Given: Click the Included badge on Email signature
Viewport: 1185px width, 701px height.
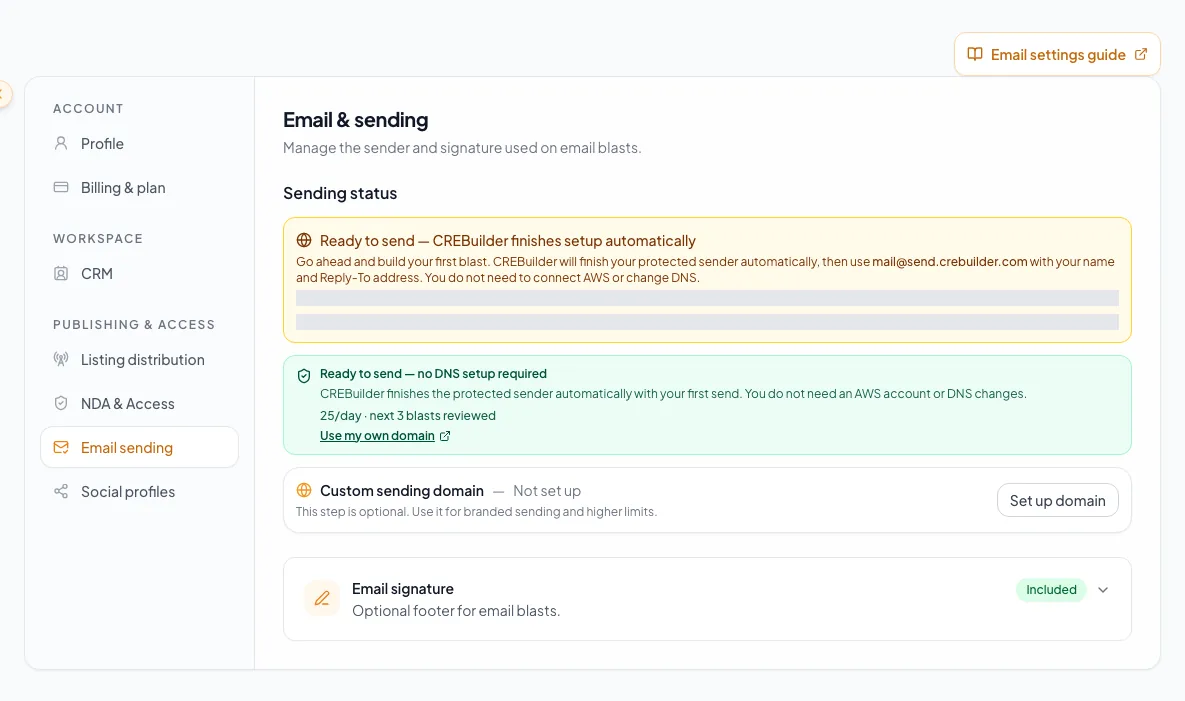Looking at the screenshot, I should click(1051, 590).
